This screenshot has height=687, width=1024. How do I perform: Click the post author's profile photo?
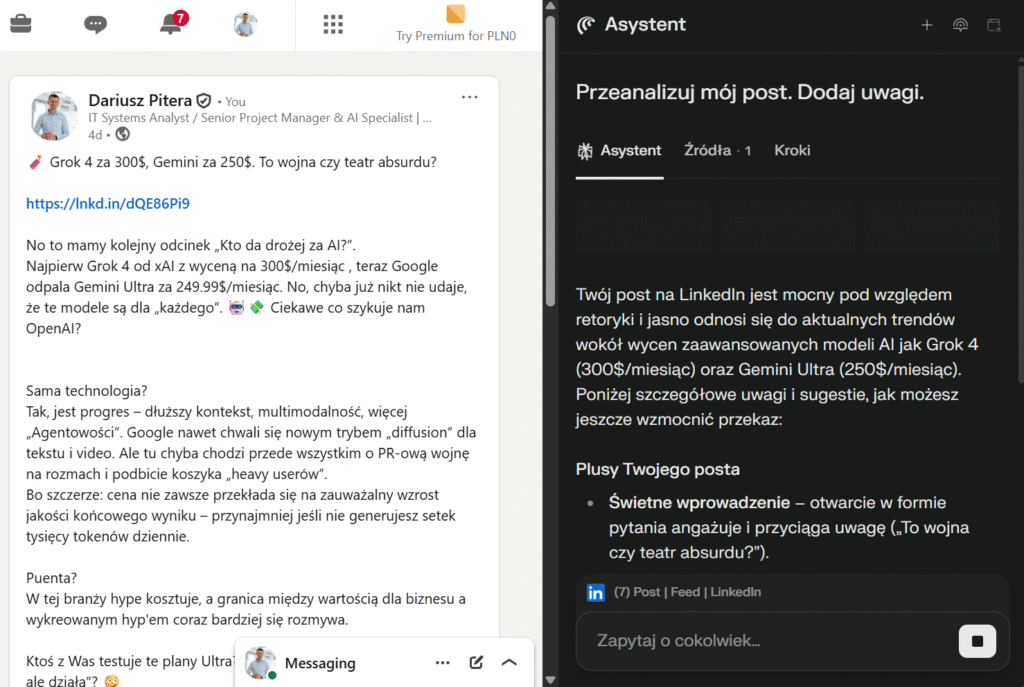[54, 115]
